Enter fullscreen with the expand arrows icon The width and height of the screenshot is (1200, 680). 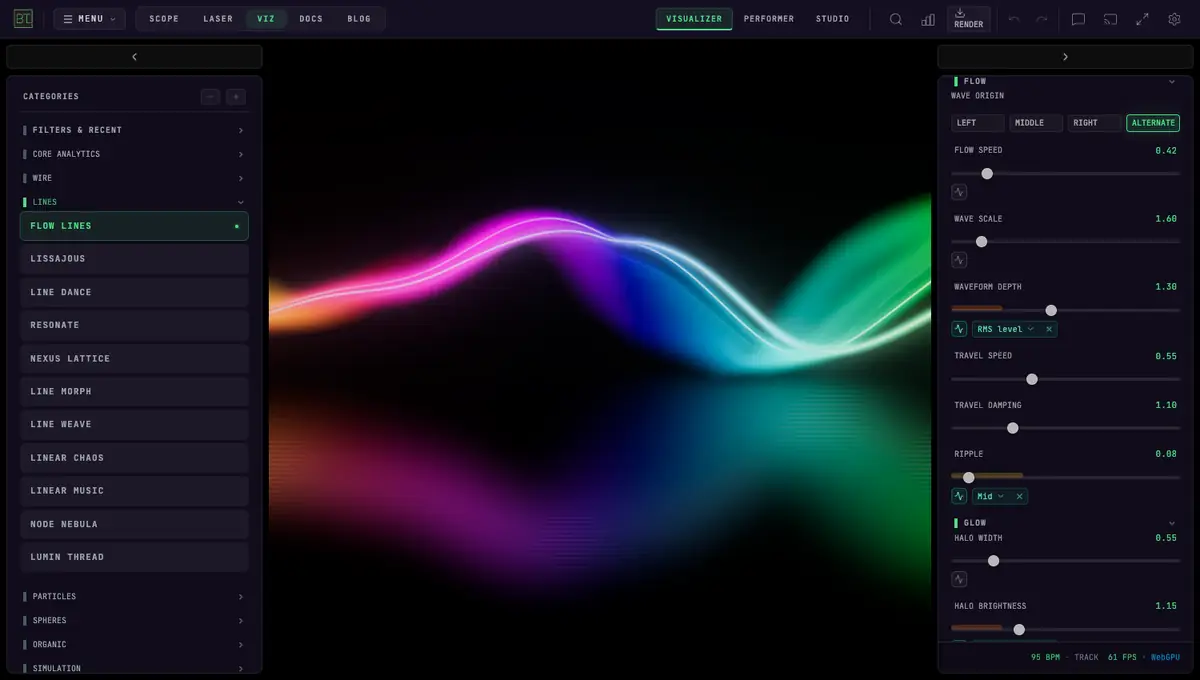[1142, 19]
